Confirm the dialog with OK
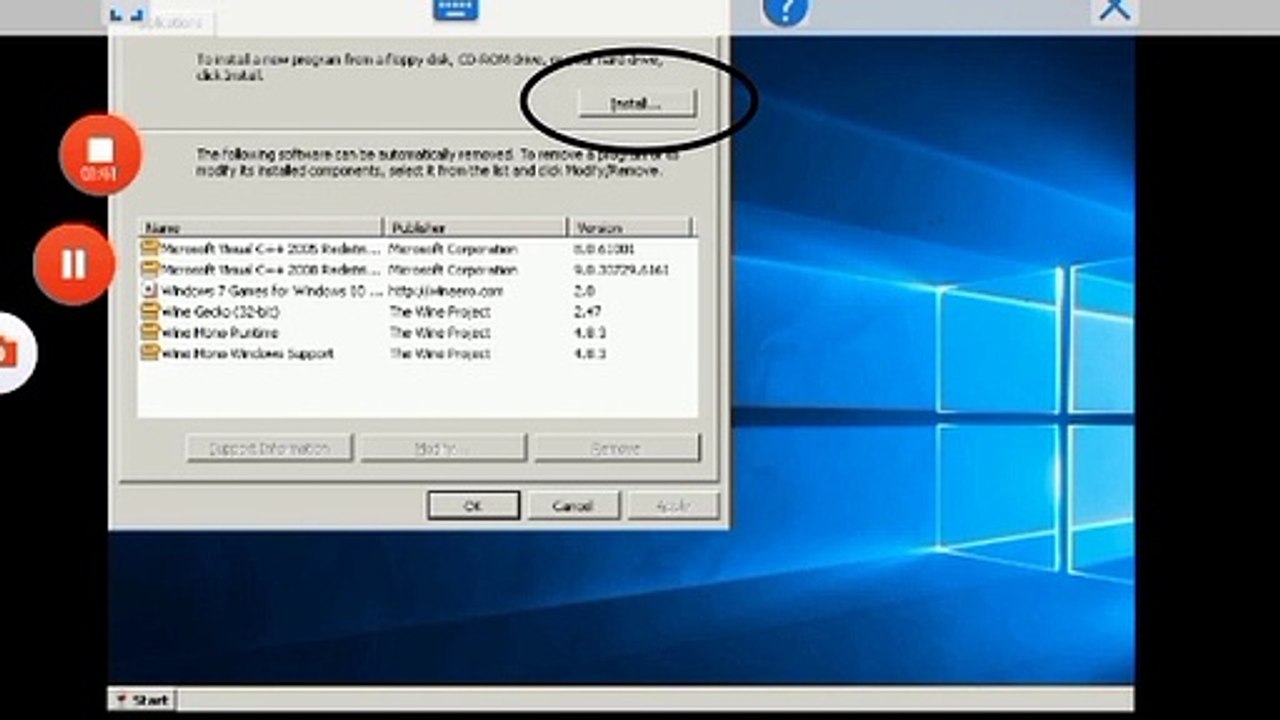Screen dimensions: 1280x720 (473, 505)
